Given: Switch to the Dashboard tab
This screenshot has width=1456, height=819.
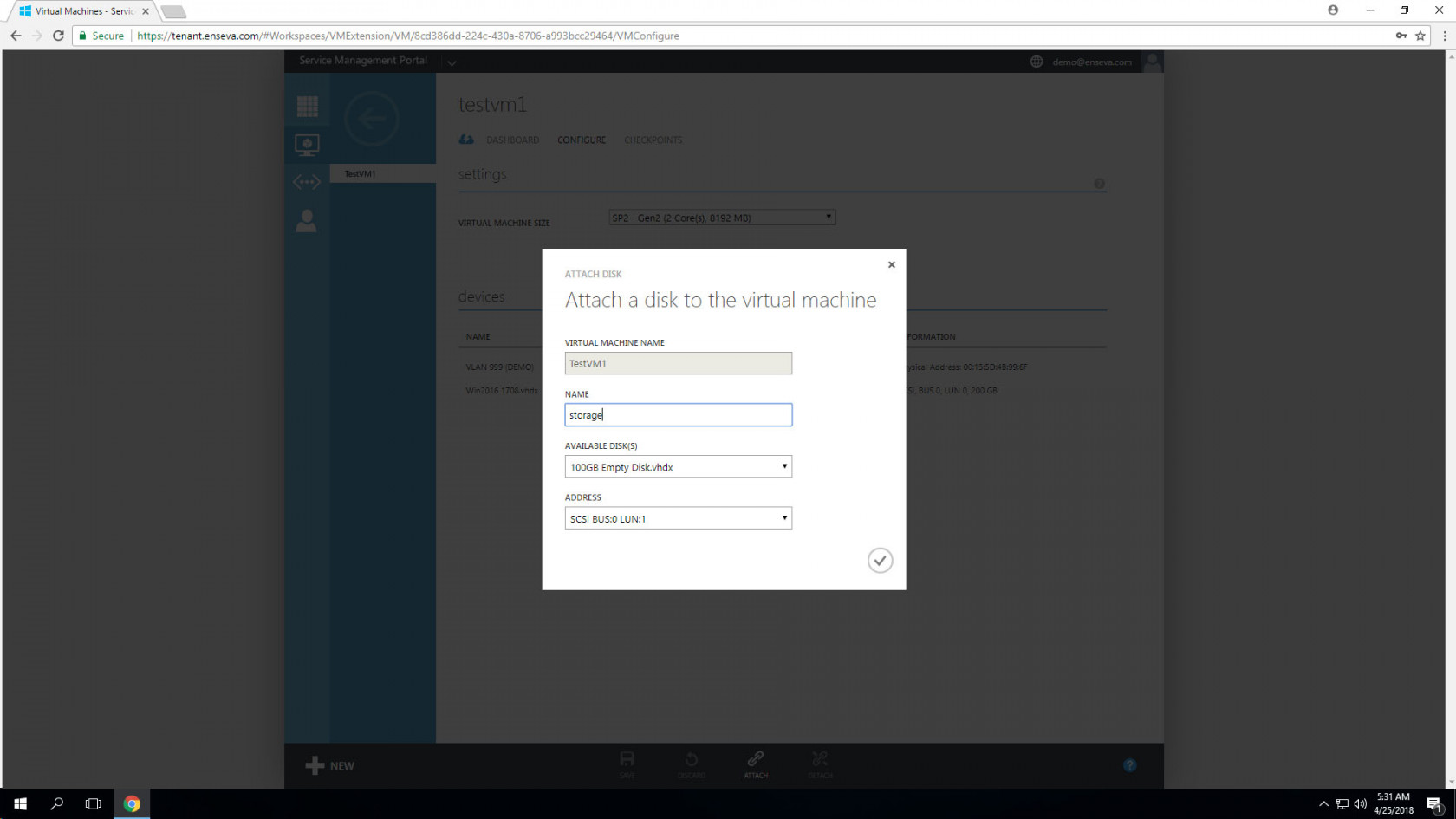Looking at the screenshot, I should (x=512, y=140).
